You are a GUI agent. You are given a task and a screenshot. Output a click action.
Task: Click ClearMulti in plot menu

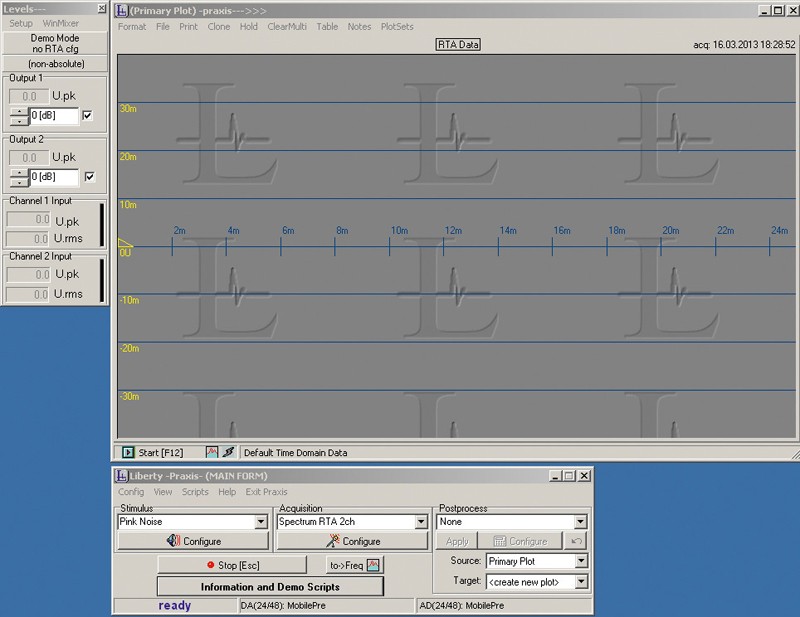click(287, 27)
